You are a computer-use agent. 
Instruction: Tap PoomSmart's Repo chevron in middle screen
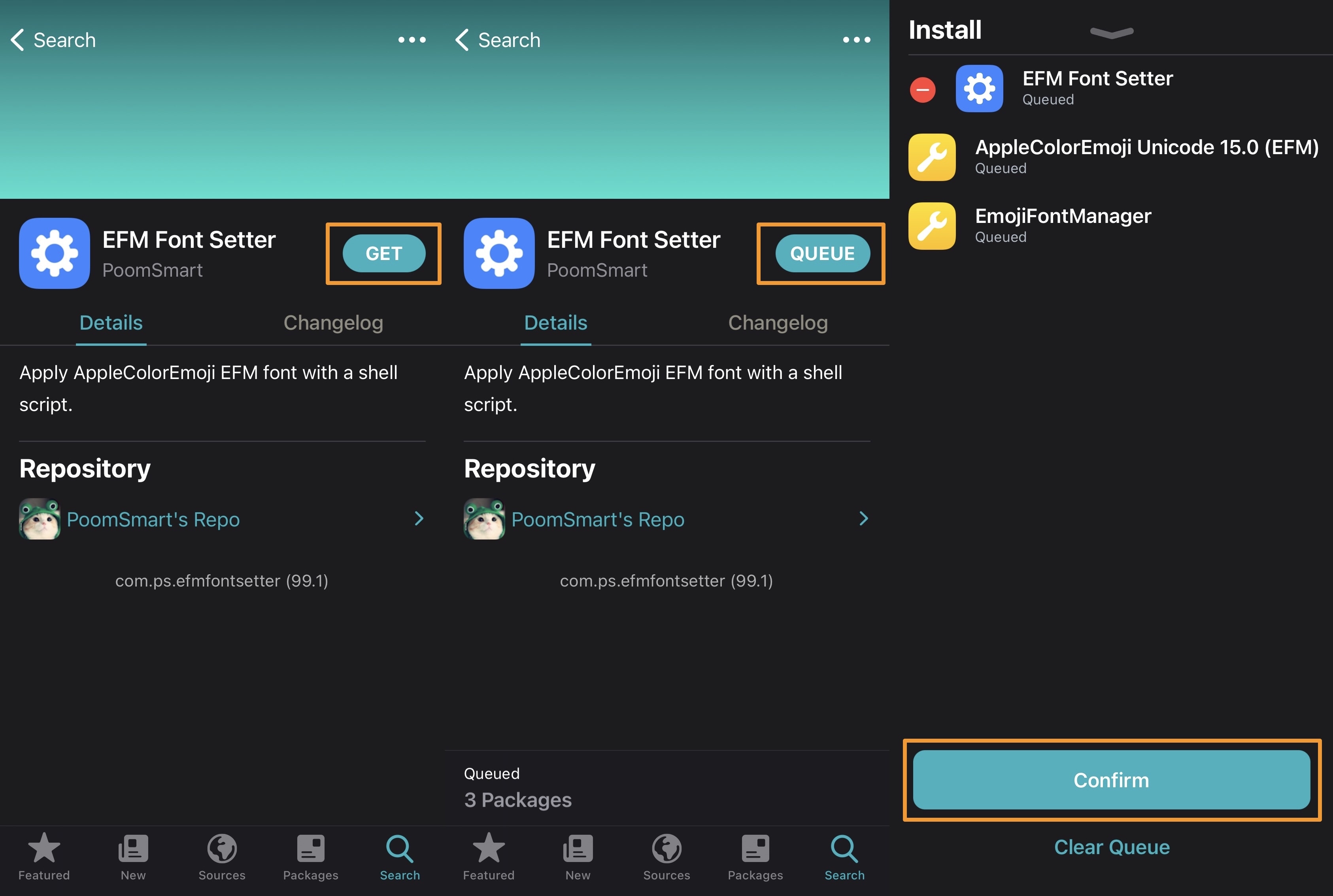click(863, 519)
